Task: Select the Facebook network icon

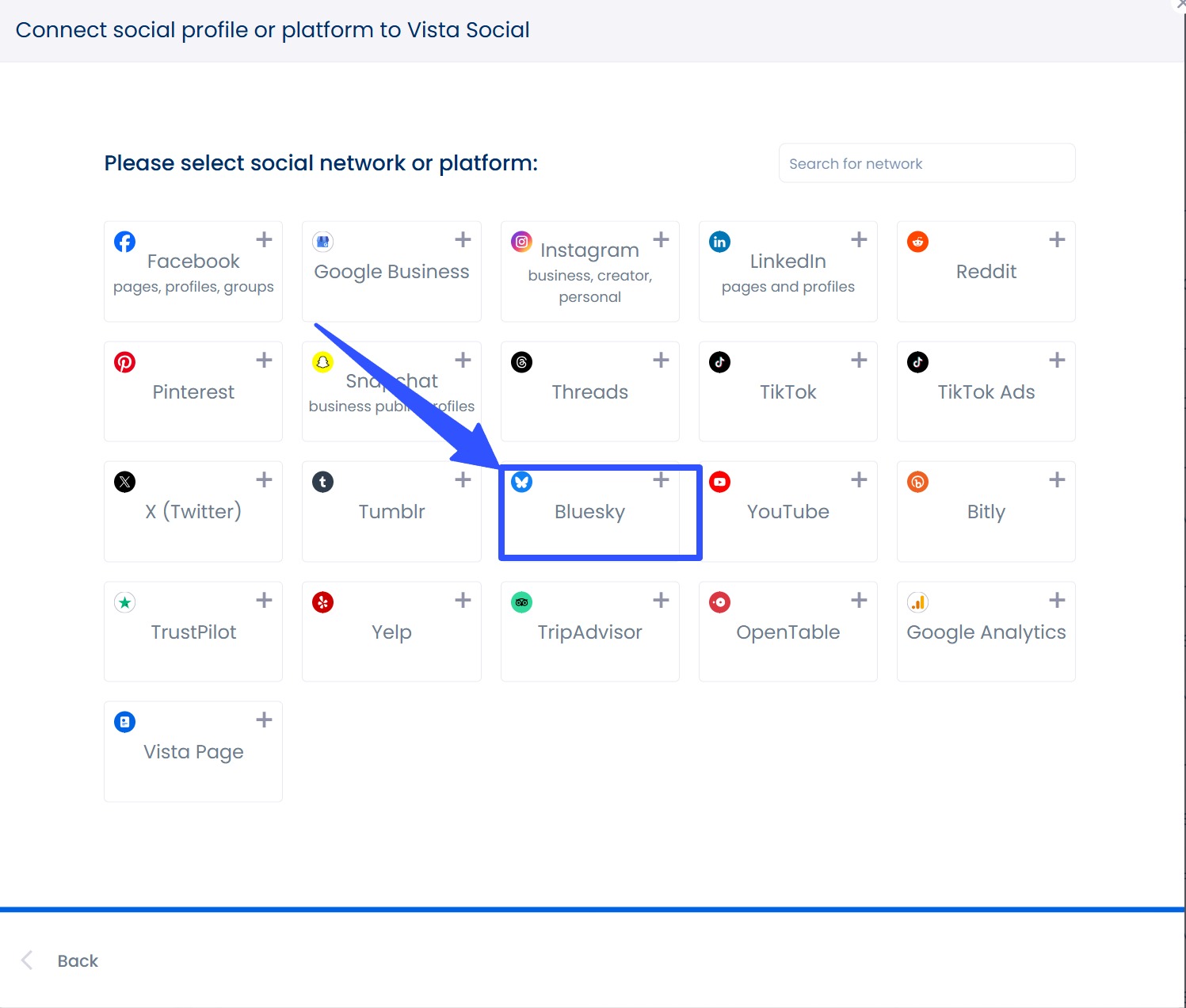Action: click(124, 242)
